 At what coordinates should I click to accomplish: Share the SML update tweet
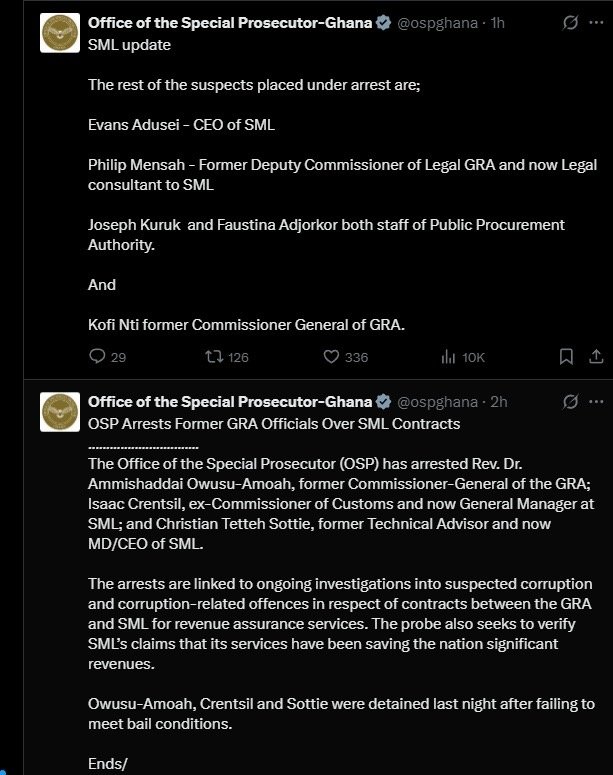(596, 356)
